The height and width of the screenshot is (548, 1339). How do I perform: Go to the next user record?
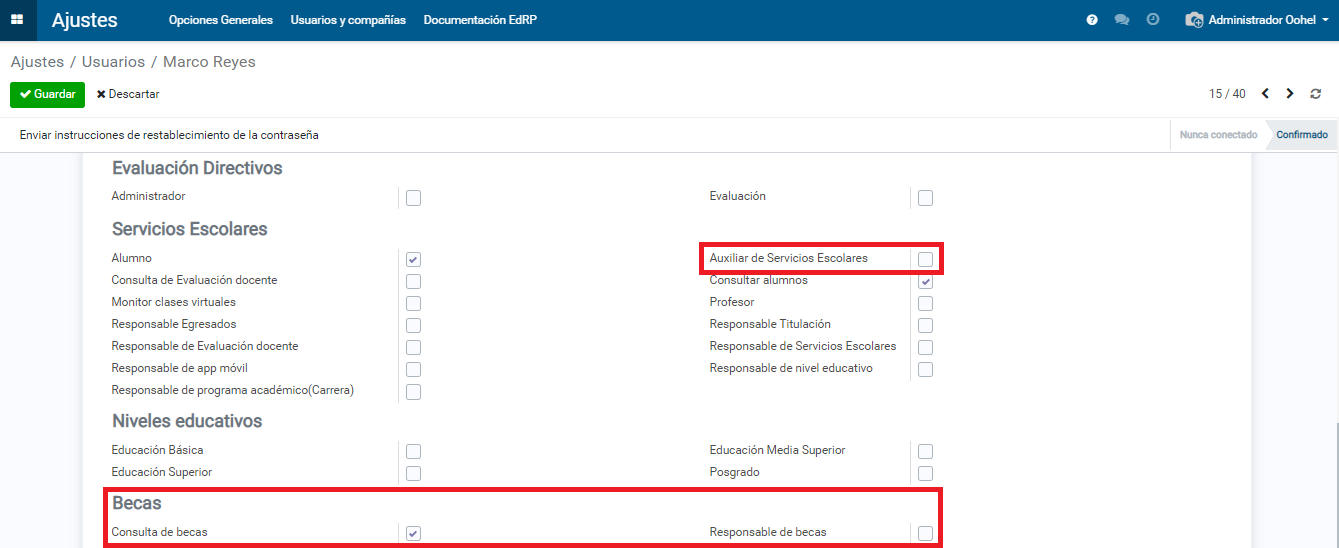(1290, 94)
